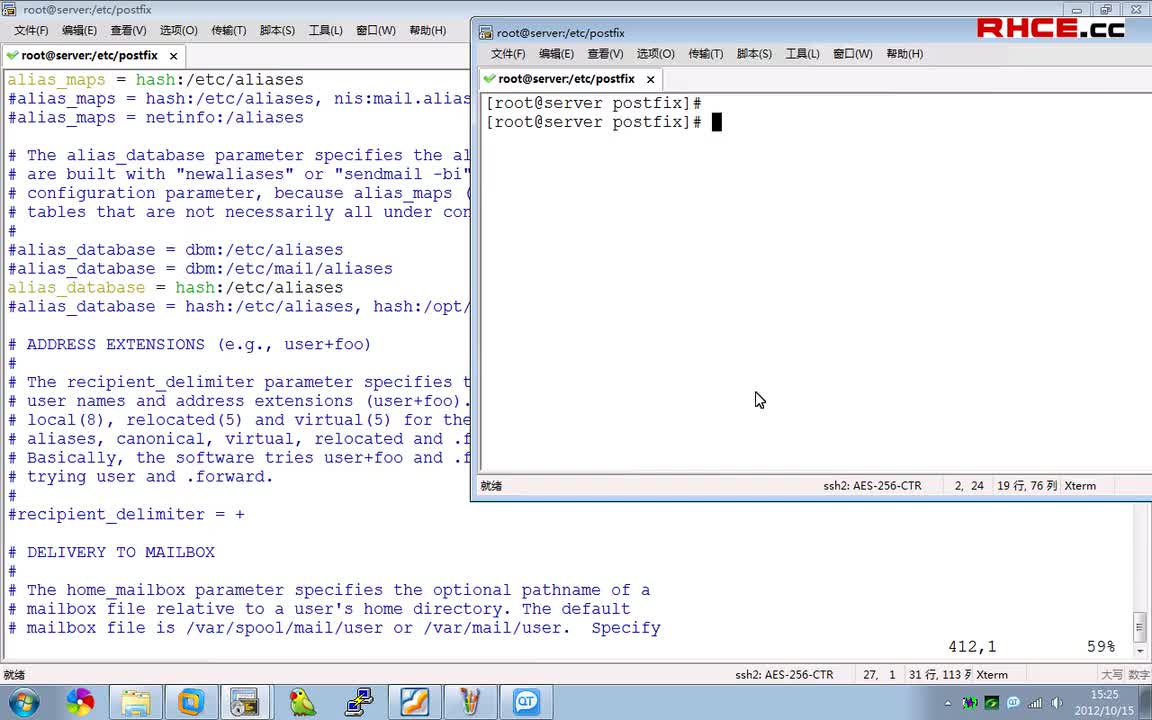This screenshot has height=720, width=1152.
Task: Open 选项(O) menu in the front window
Action: 655,54
